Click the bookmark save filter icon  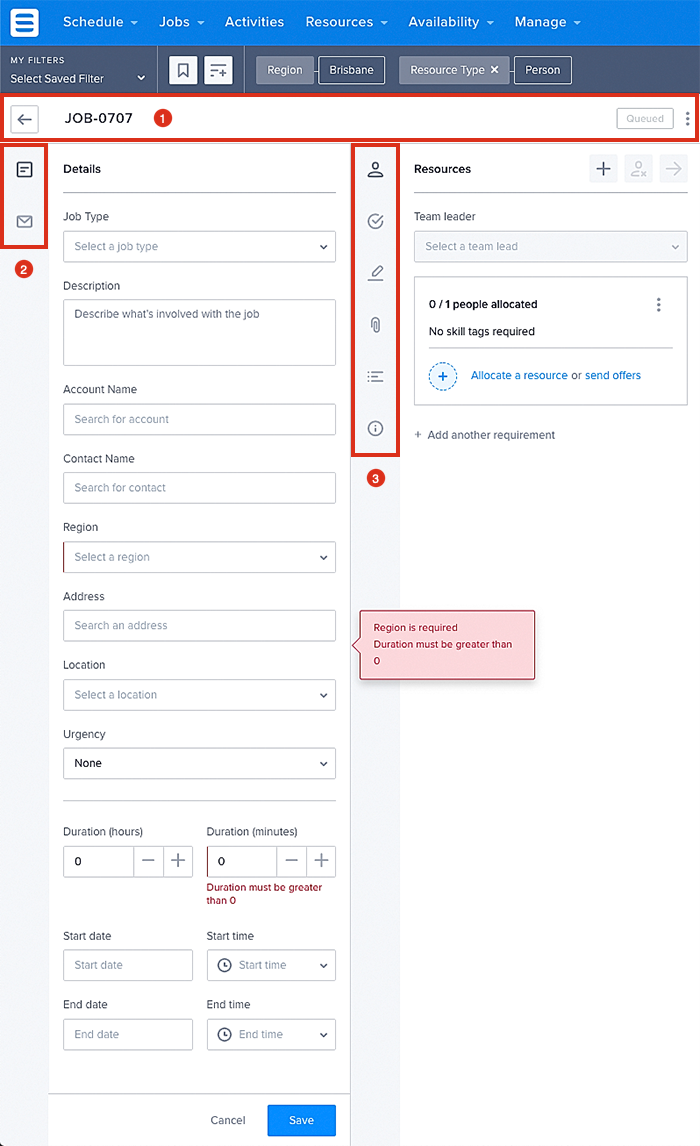tap(183, 70)
